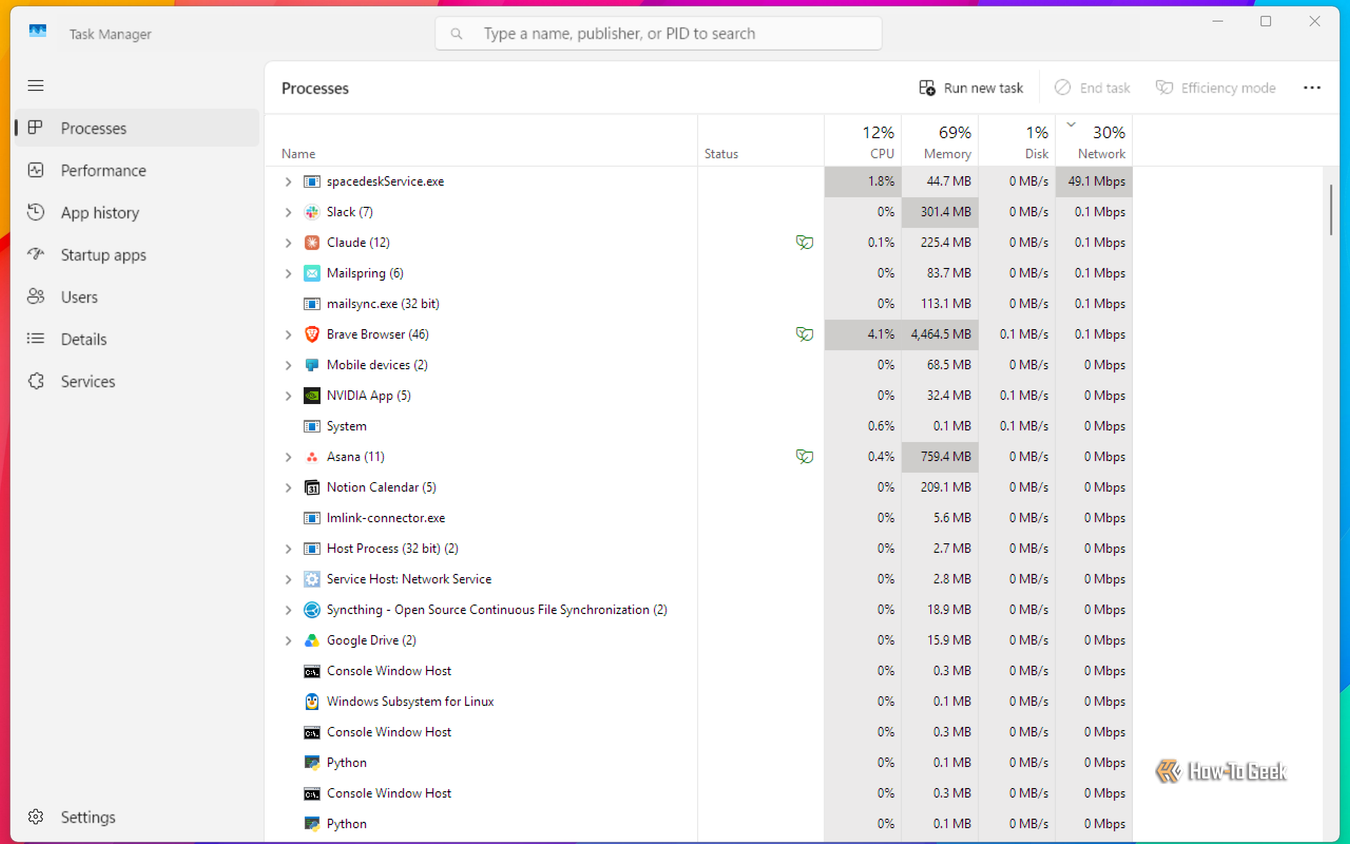Select the 49.1 Mbps network value
The image size is (1350, 844).
pos(1094,182)
